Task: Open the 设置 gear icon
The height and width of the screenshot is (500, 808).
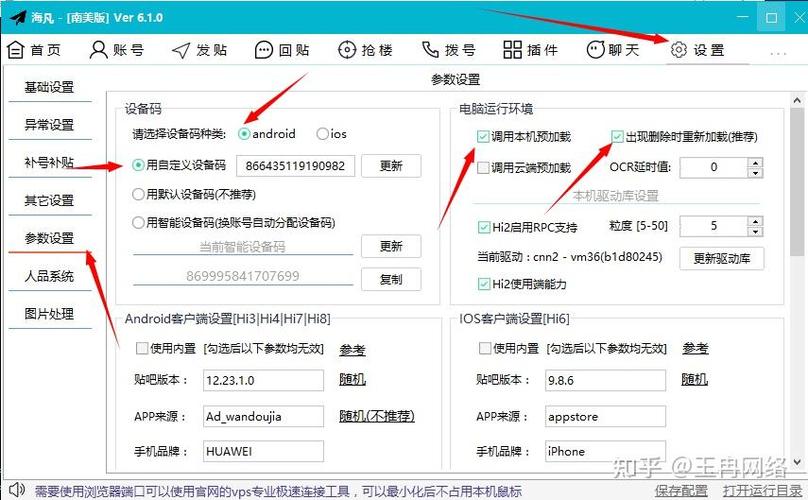Action: point(679,50)
